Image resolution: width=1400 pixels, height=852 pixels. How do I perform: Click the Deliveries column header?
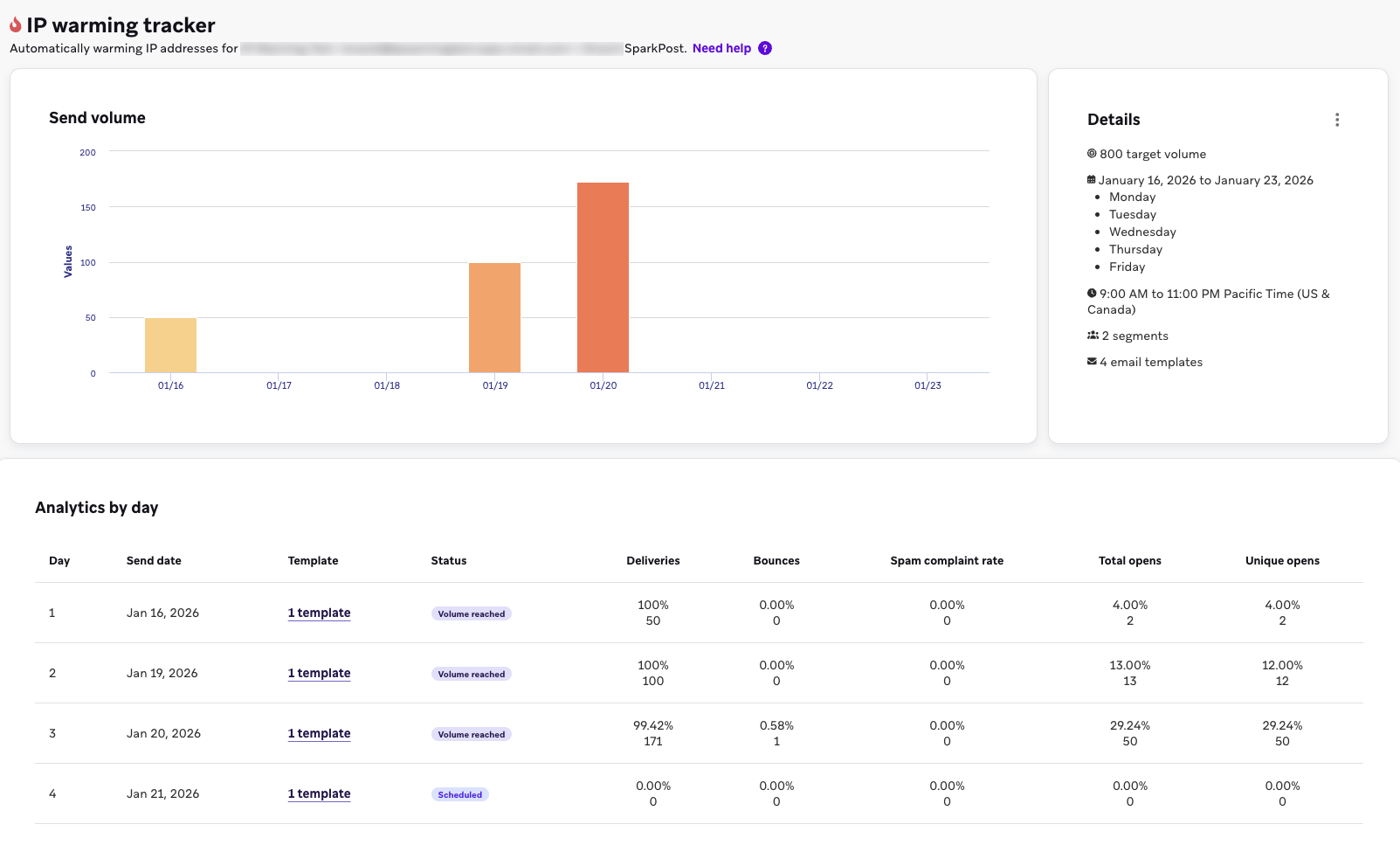tap(652, 561)
